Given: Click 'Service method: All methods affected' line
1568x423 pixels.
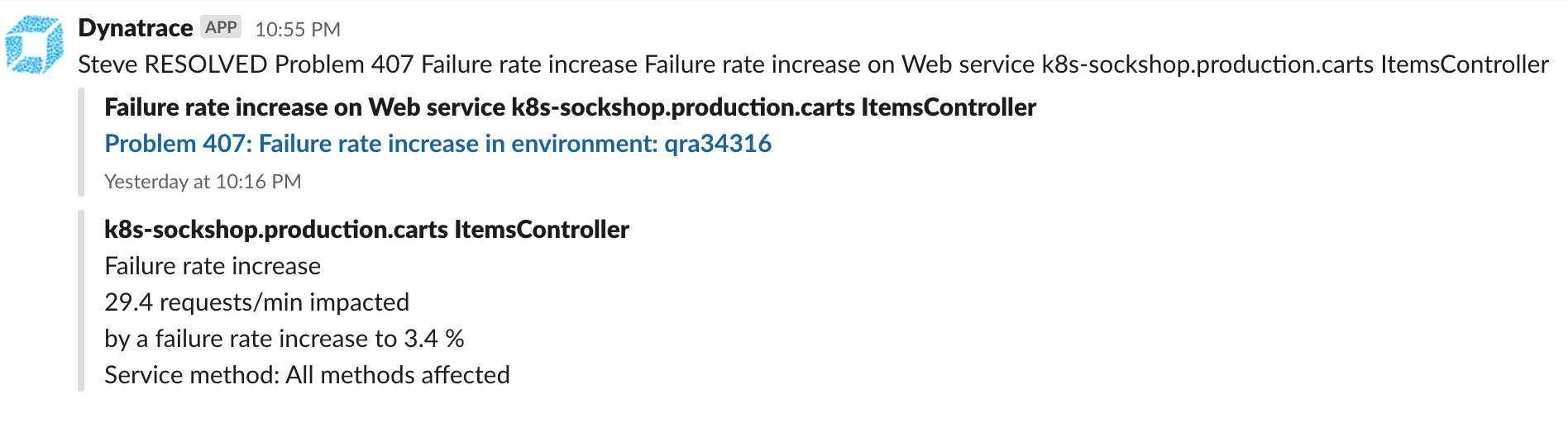Looking at the screenshot, I should 307,375.
